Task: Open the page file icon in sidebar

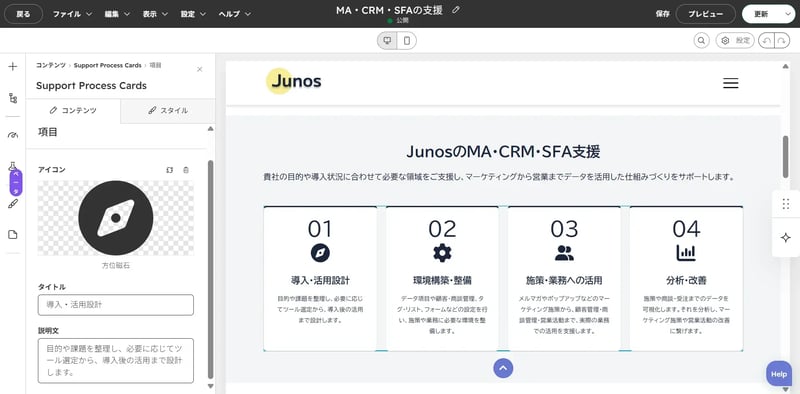Action: click(13, 235)
